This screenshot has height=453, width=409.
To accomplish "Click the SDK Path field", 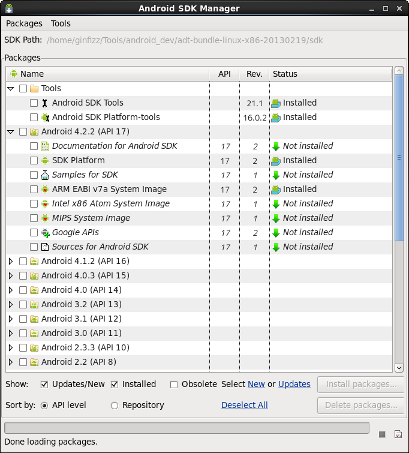I will tap(185, 40).
